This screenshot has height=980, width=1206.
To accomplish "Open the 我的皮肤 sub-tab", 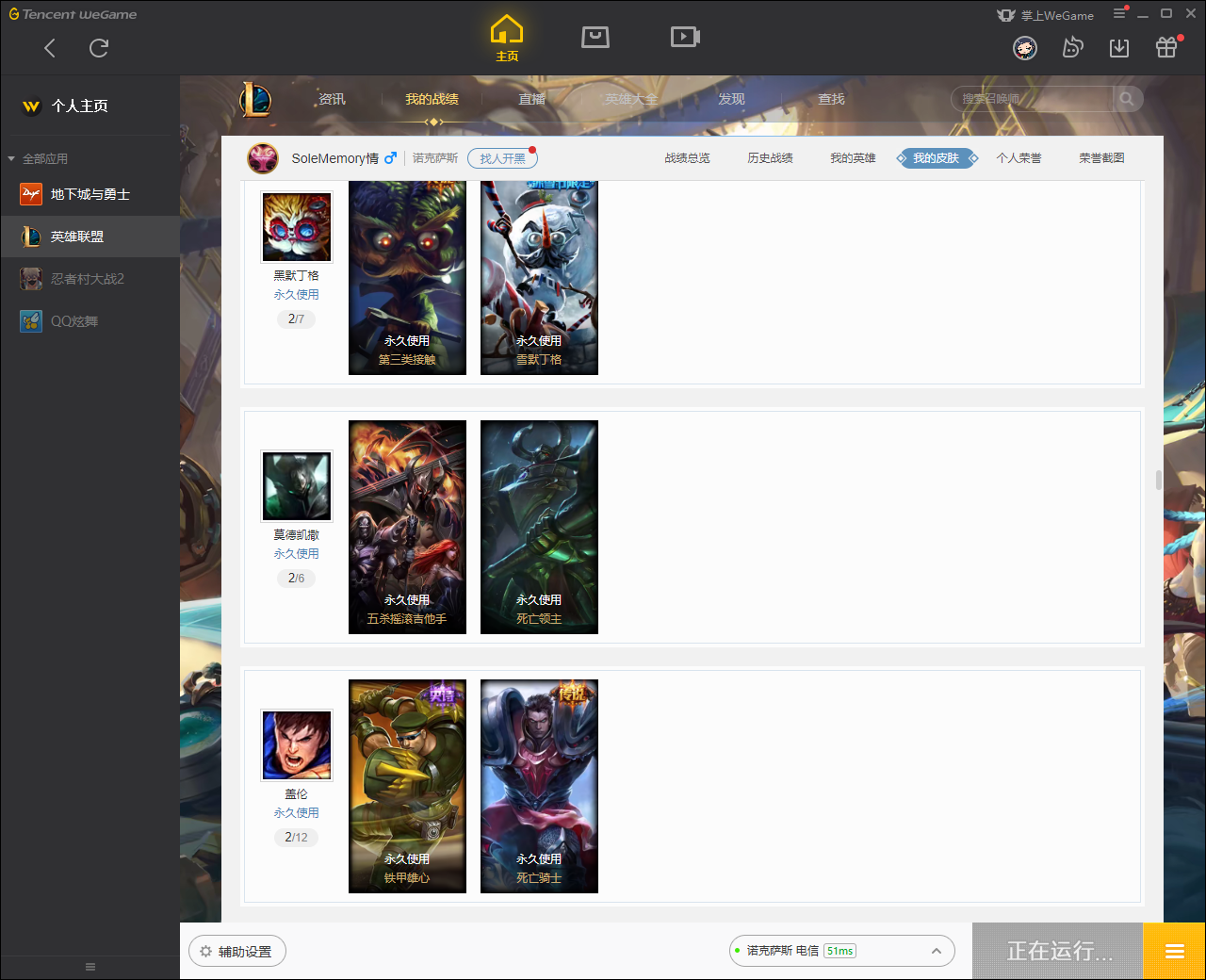I will coord(936,158).
